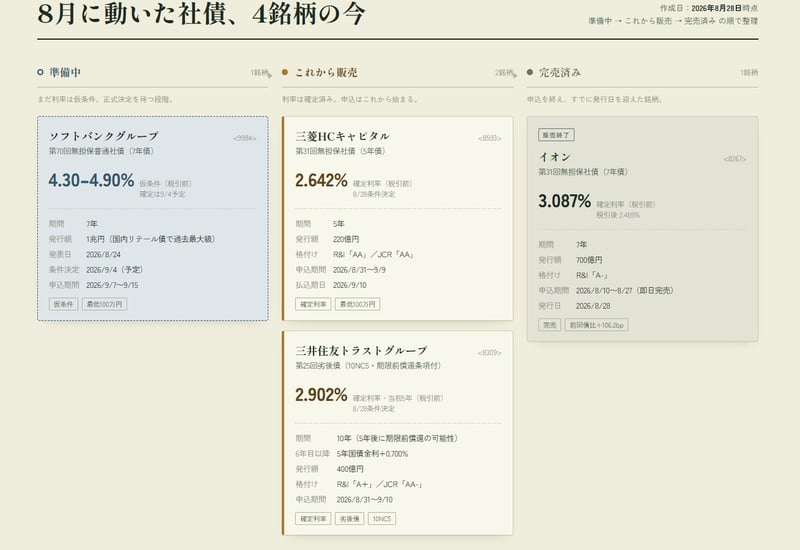This screenshot has height=550, width=800.
Task: Click 10年(5年後に期限前償還の可能性) value
Action: click(x=397, y=438)
